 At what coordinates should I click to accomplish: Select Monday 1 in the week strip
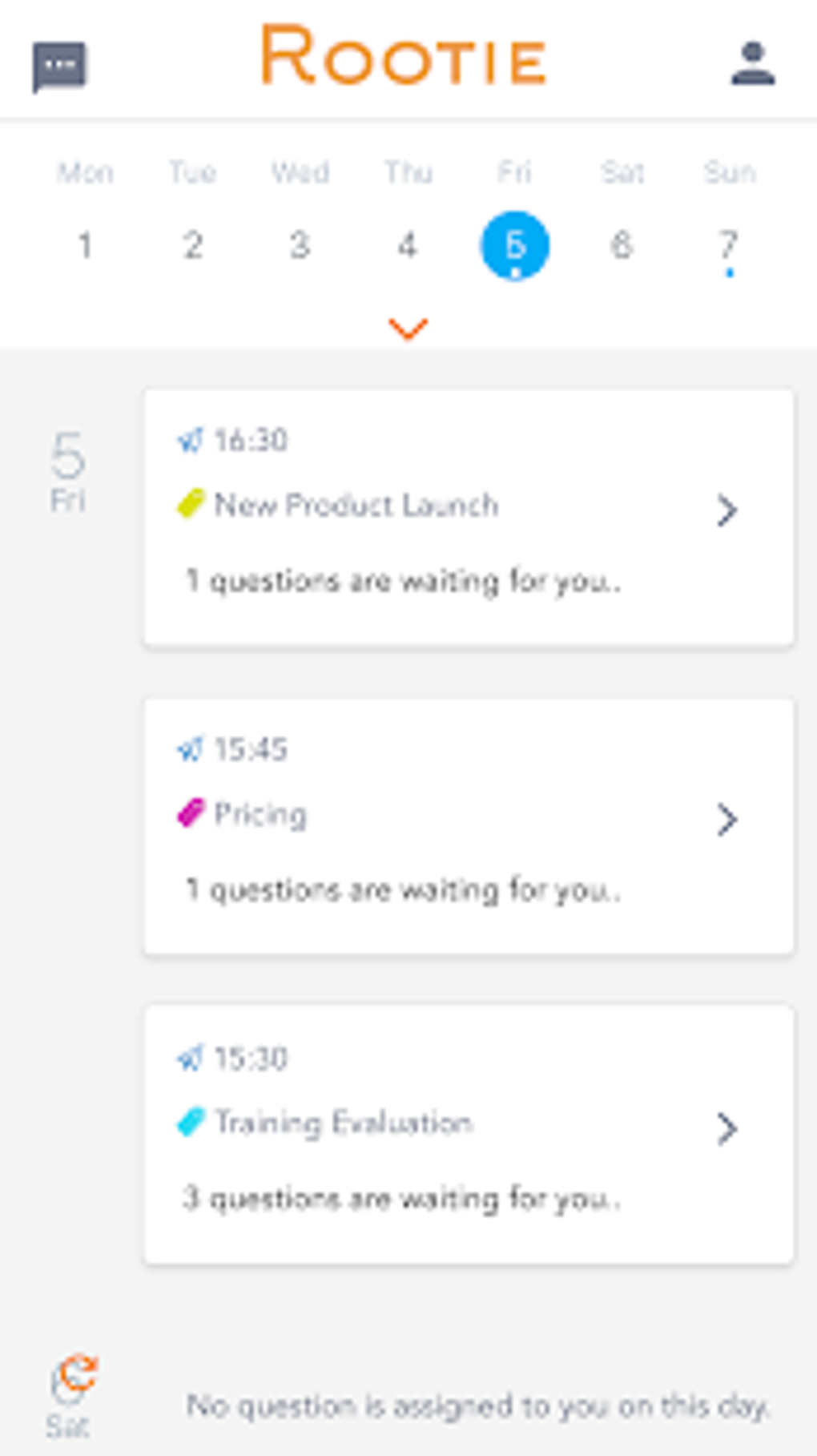point(85,245)
